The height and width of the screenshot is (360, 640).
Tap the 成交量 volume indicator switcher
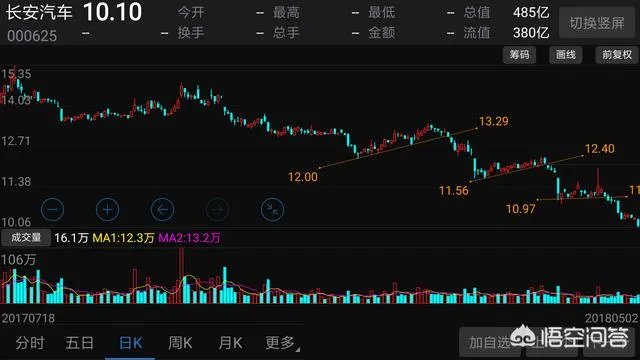tap(26, 238)
